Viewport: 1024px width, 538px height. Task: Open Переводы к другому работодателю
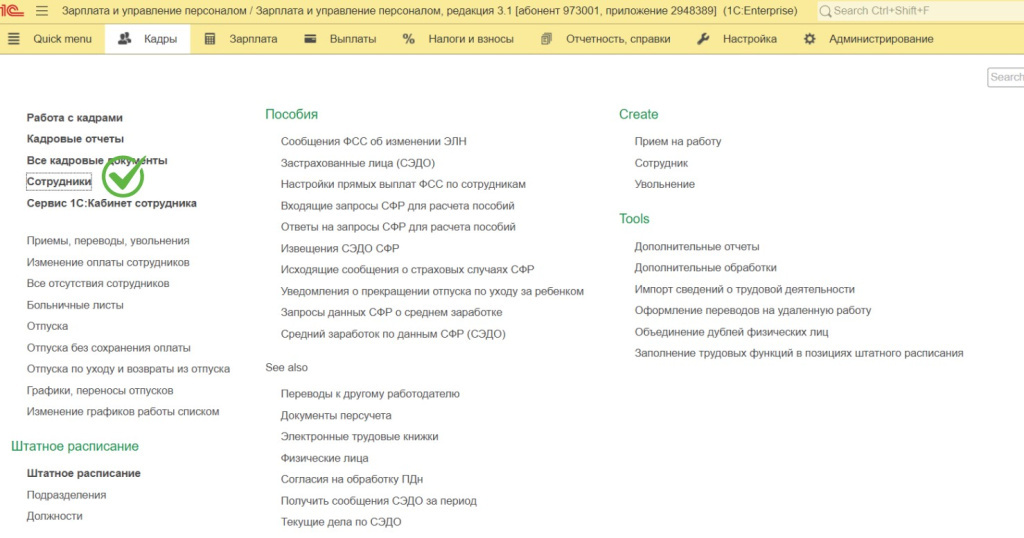pyautogui.click(x=370, y=394)
